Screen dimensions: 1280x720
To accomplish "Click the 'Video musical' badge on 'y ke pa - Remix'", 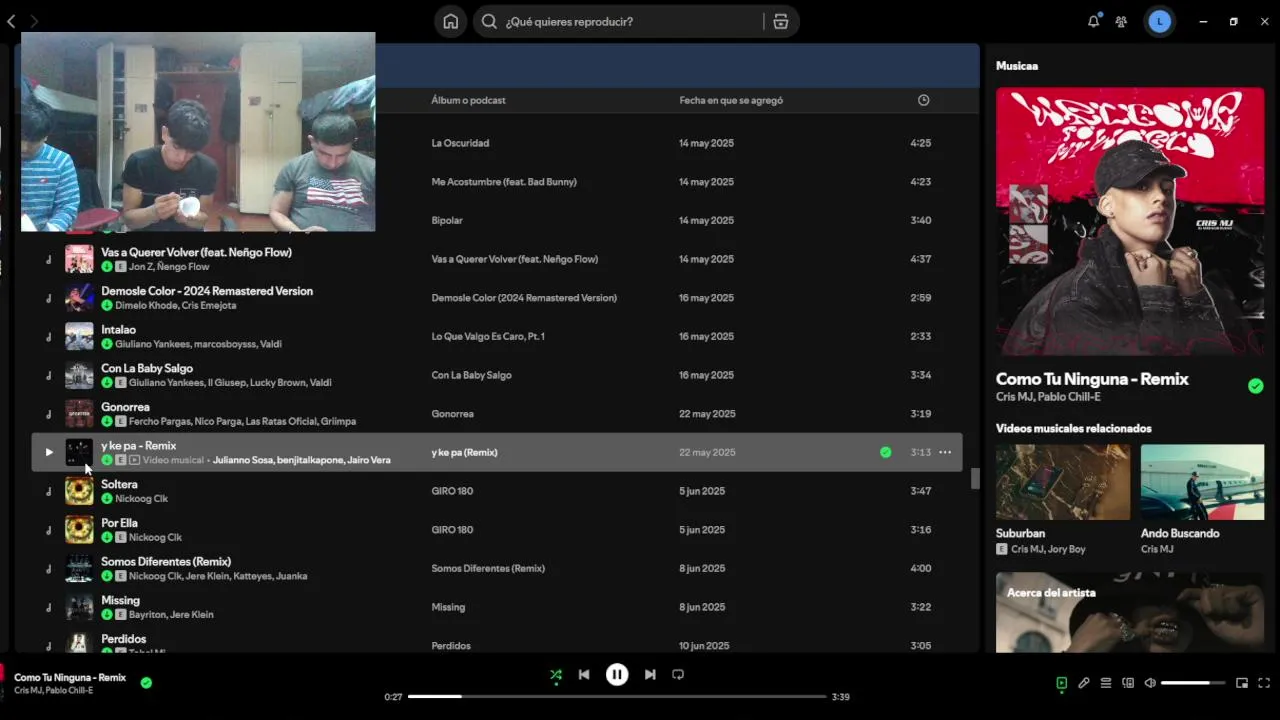I will [x=166, y=460].
